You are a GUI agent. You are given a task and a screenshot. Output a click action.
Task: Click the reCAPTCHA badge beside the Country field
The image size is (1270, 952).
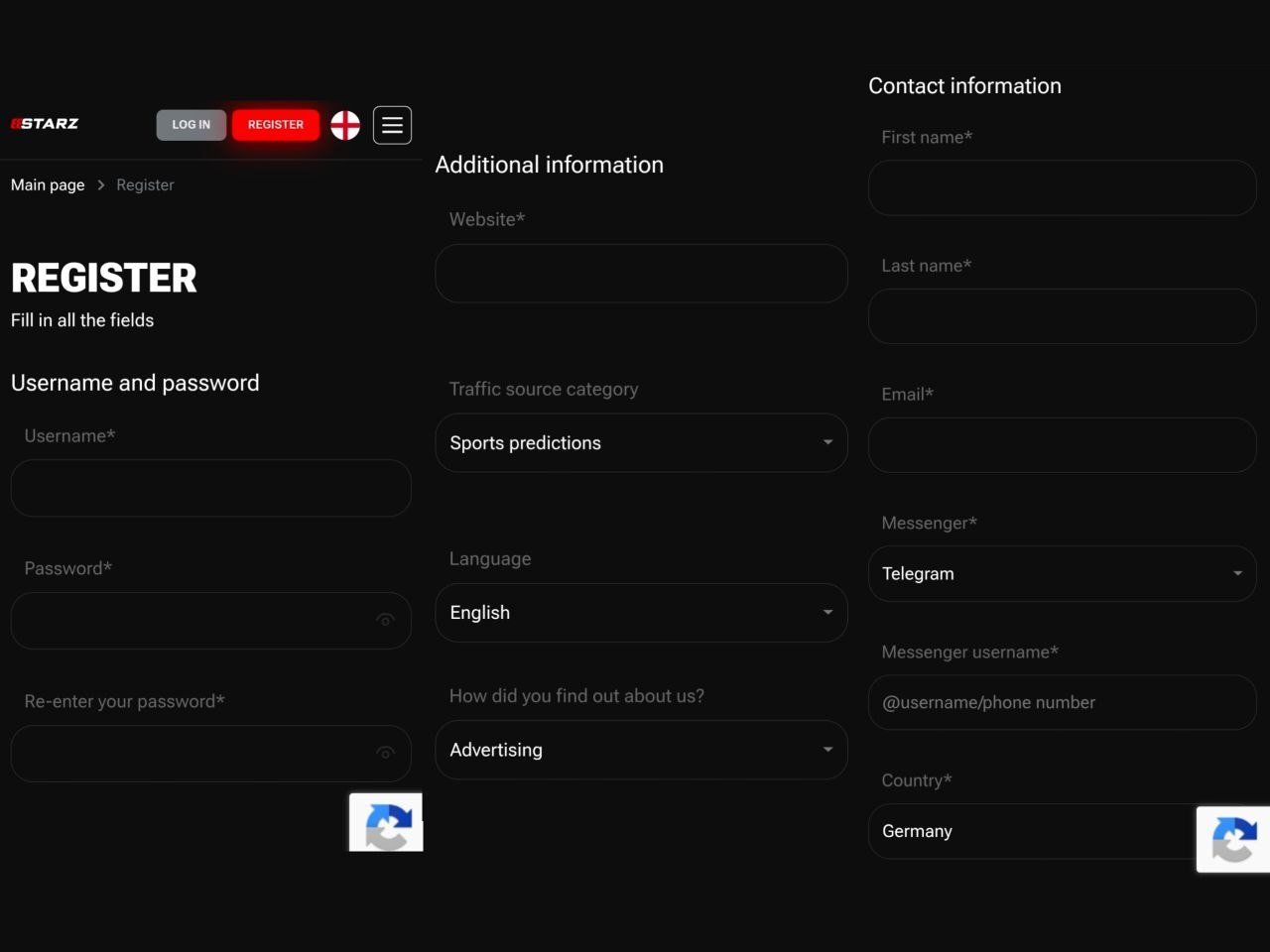coord(1233,839)
